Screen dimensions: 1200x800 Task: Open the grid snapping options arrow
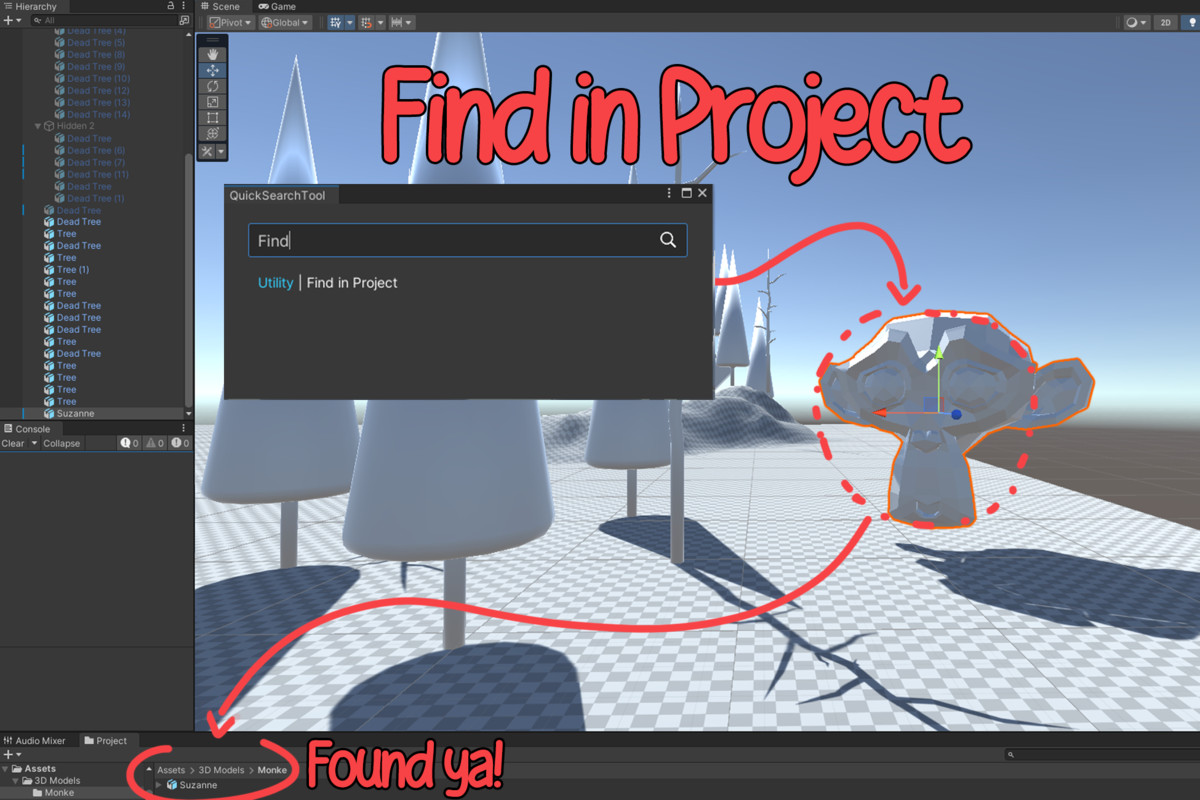(x=349, y=22)
